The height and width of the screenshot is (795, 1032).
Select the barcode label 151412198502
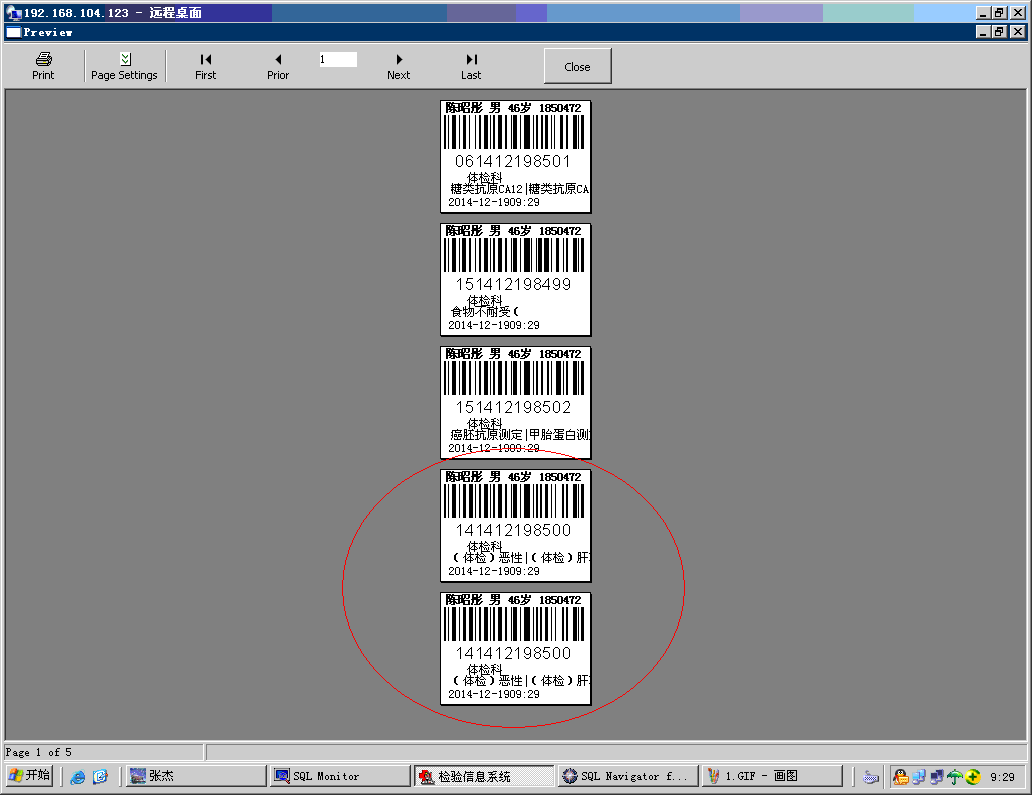click(x=515, y=403)
